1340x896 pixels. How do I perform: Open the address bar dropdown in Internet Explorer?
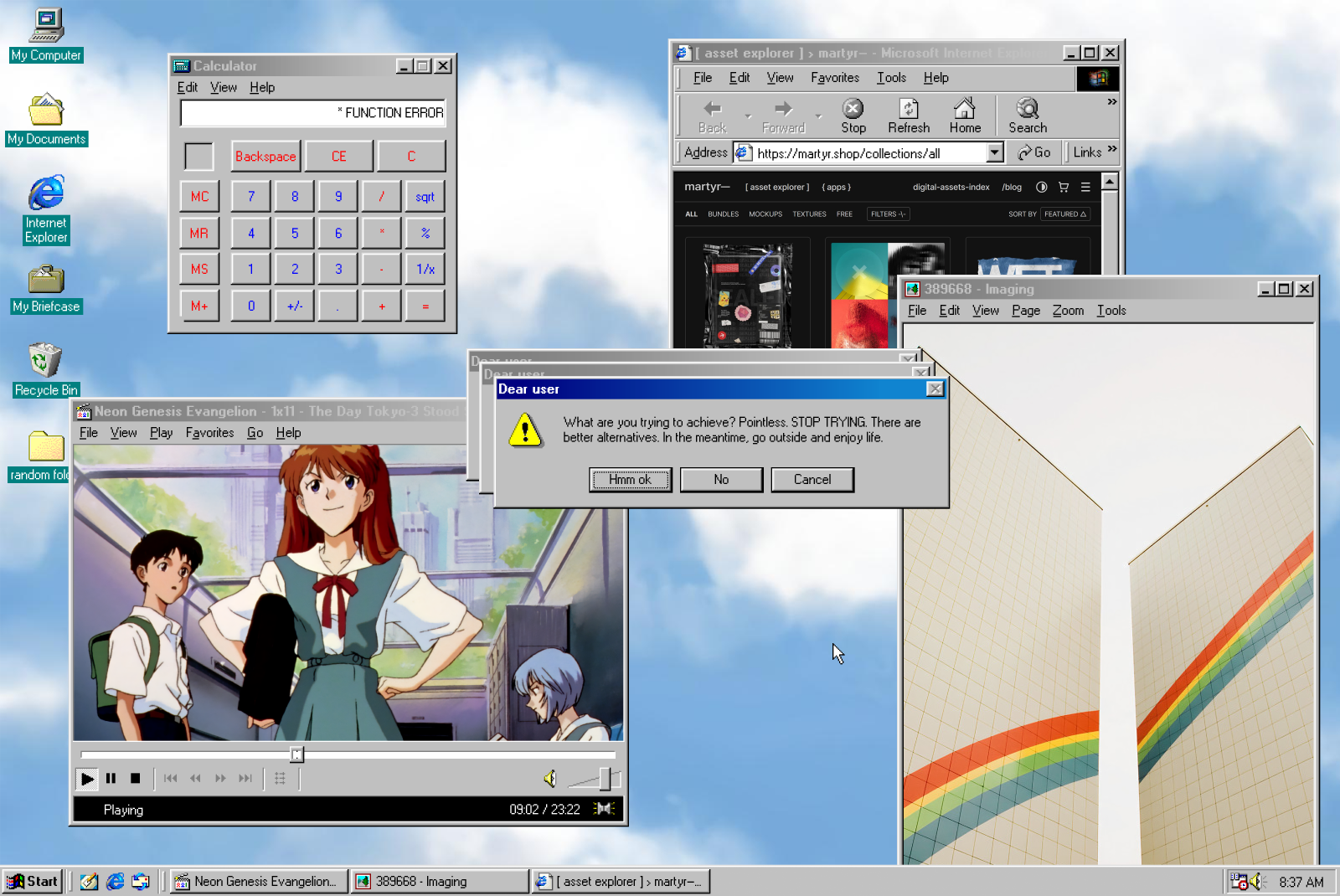click(x=995, y=152)
